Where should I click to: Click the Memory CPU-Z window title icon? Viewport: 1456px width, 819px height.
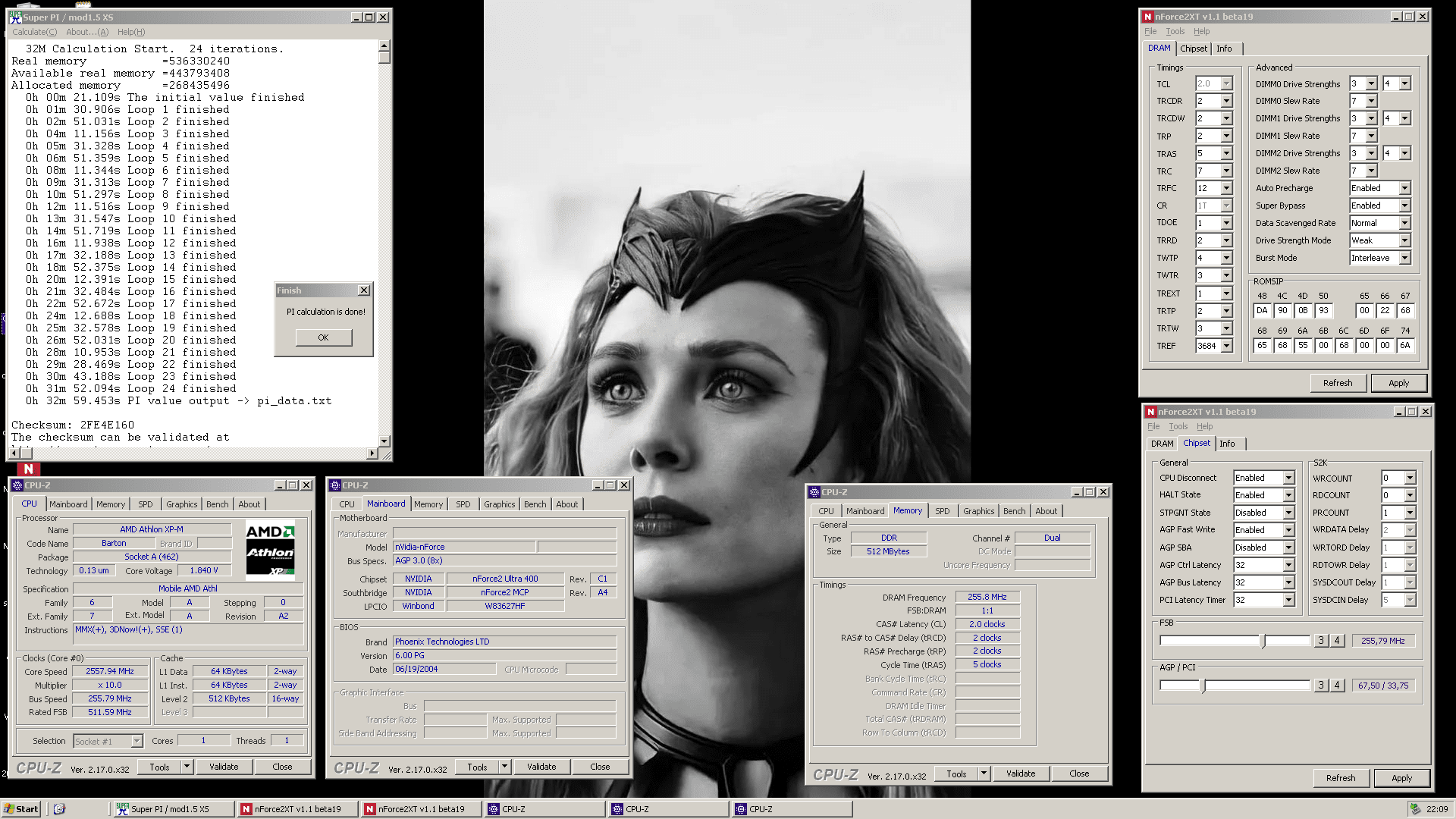(x=814, y=492)
